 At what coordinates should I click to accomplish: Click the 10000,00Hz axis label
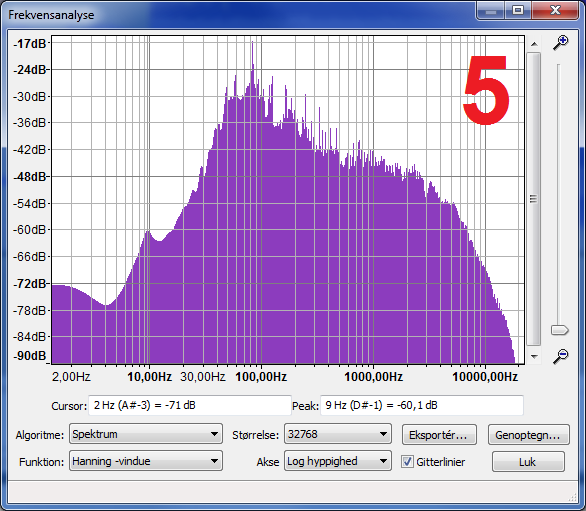pos(485,376)
